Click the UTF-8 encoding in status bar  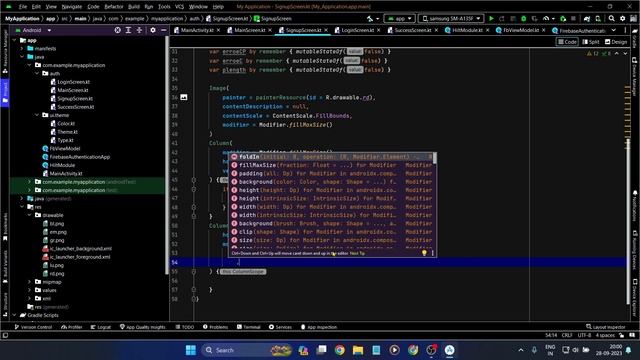(x=584, y=335)
